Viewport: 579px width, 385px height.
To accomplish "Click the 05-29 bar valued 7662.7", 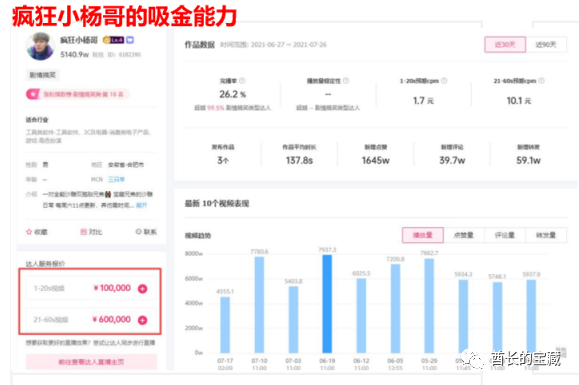I will [x=429, y=306].
